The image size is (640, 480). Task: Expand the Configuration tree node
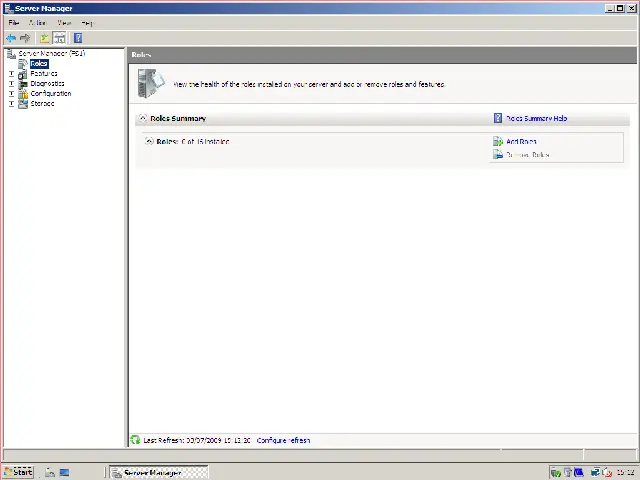(x=11, y=94)
